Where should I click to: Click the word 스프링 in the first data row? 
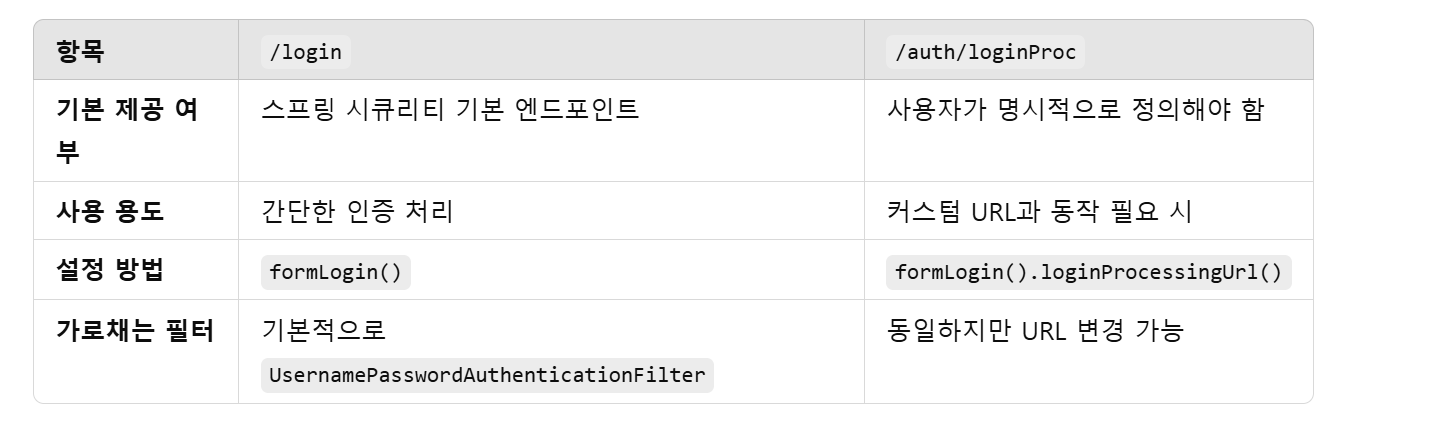(x=293, y=110)
